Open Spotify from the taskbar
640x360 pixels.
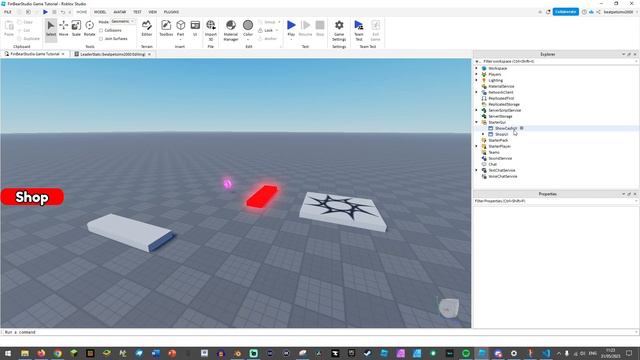click(x=466, y=353)
